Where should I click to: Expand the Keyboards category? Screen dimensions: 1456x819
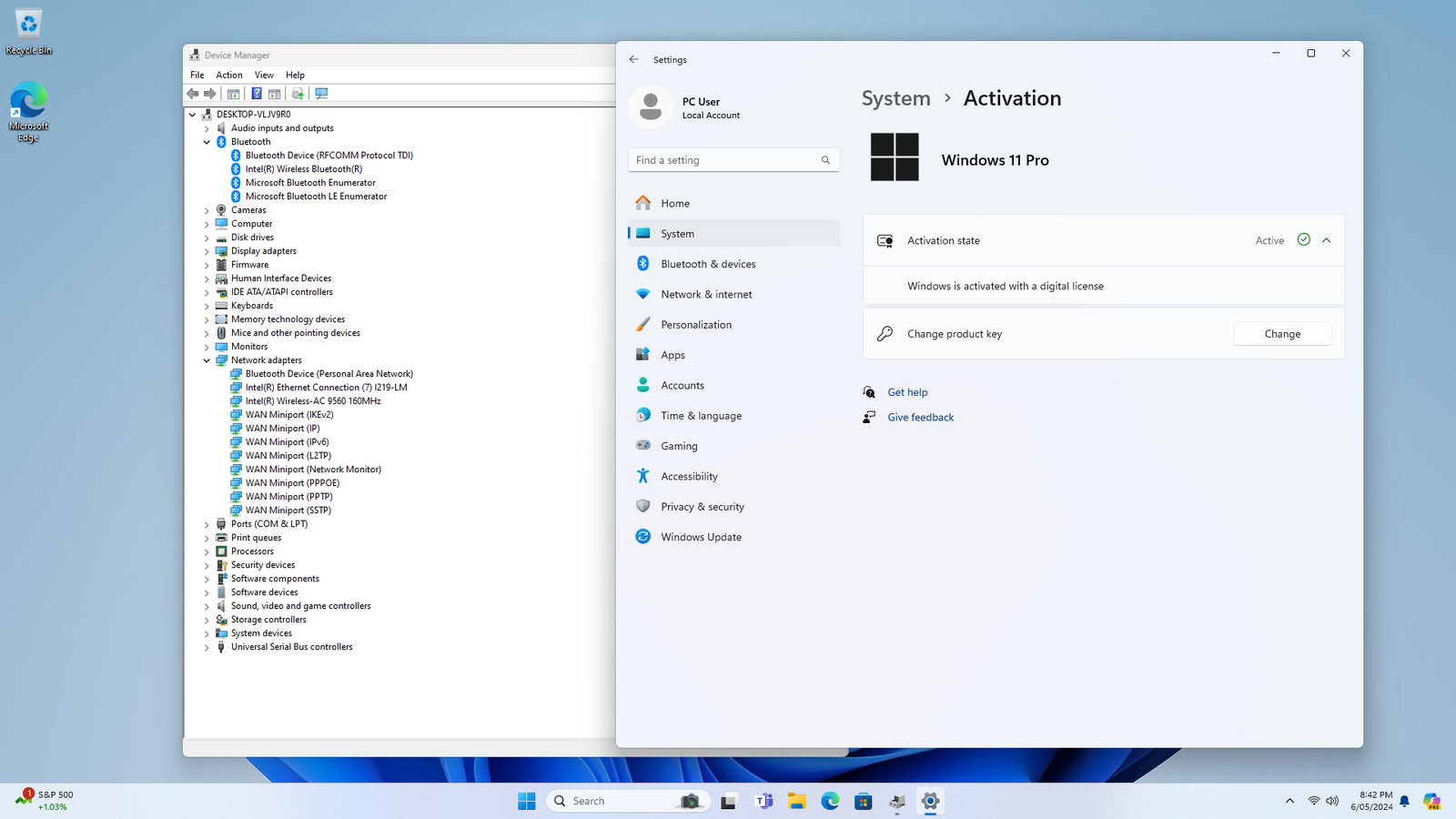point(207,306)
